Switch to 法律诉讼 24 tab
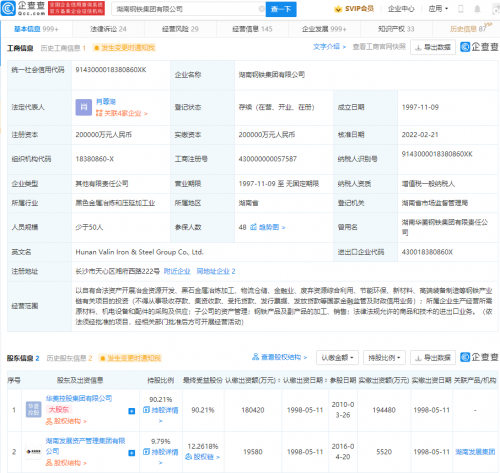500x473 pixels. pos(108,29)
